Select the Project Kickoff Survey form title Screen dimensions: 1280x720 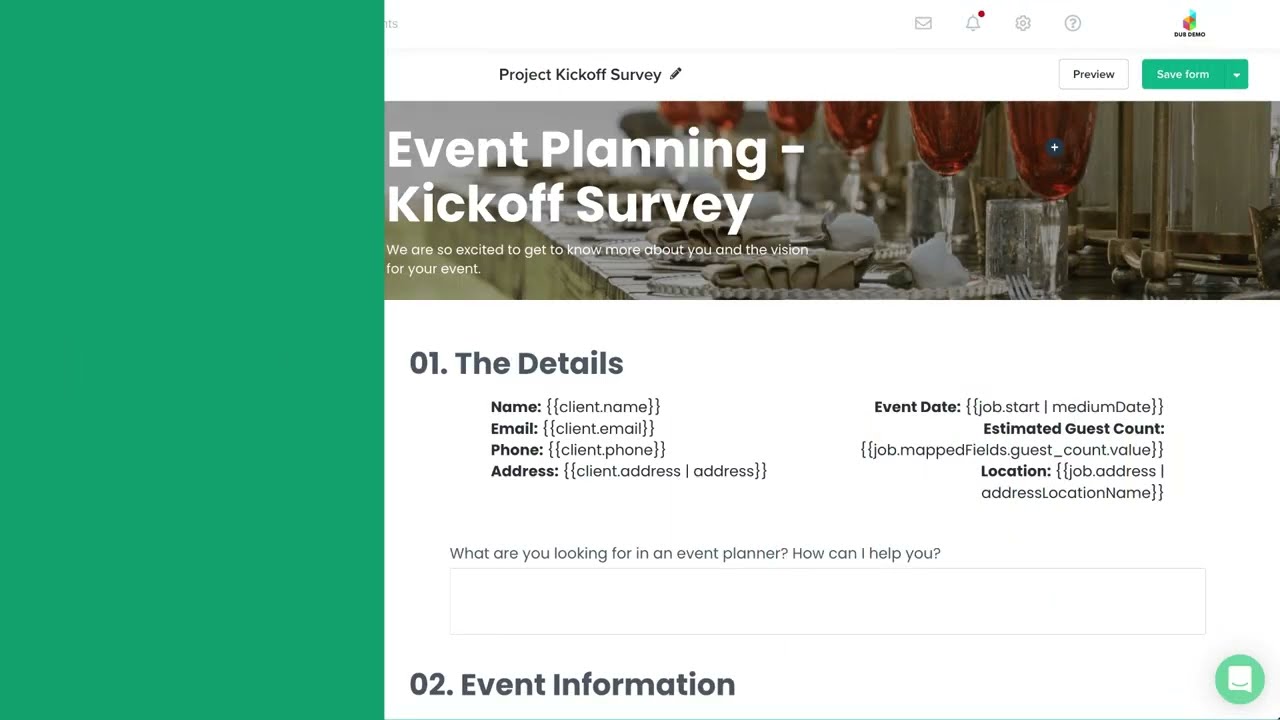(580, 75)
